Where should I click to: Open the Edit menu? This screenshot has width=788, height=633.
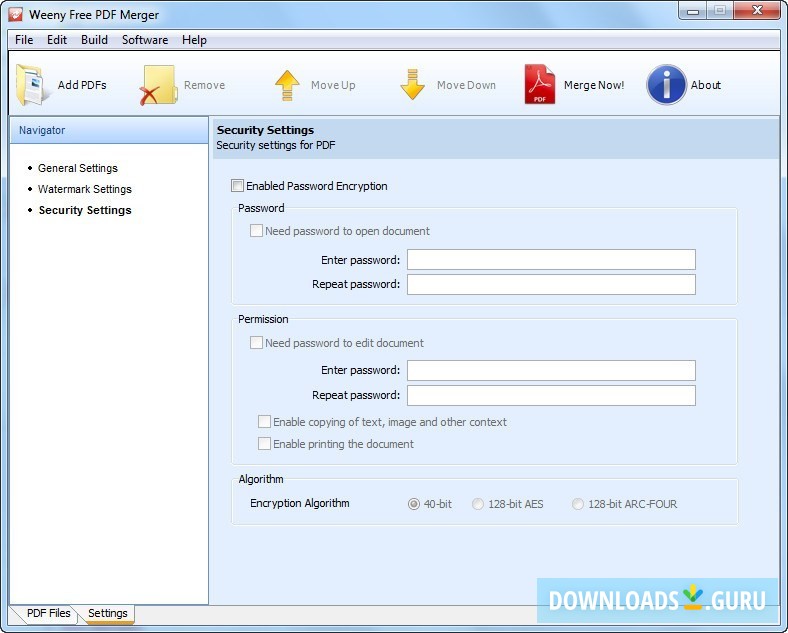tap(57, 40)
